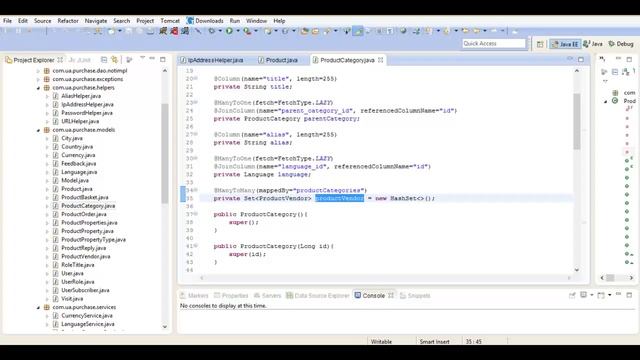Switch to the Java EE perspective
The width and height of the screenshot is (640, 360).
point(565,44)
